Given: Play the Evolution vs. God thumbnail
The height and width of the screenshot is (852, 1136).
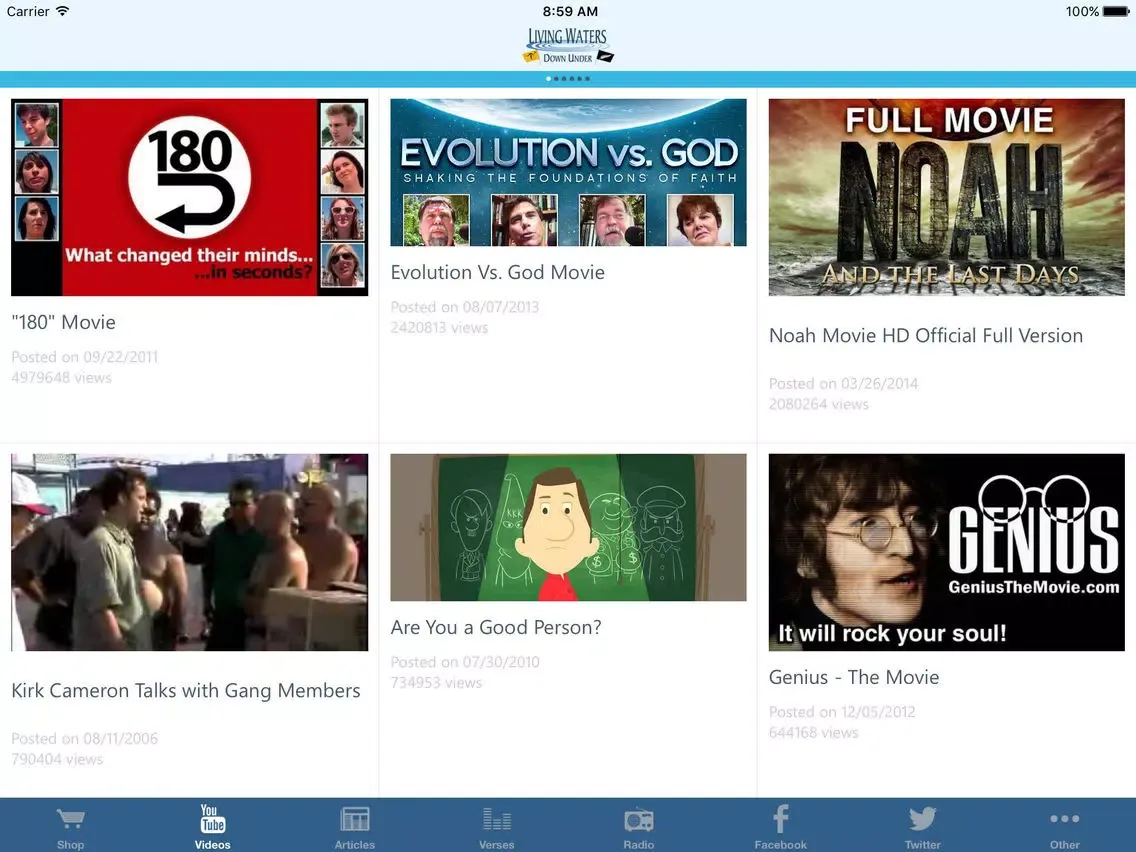Looking at the screenshot, I should (x=568, y=172).
